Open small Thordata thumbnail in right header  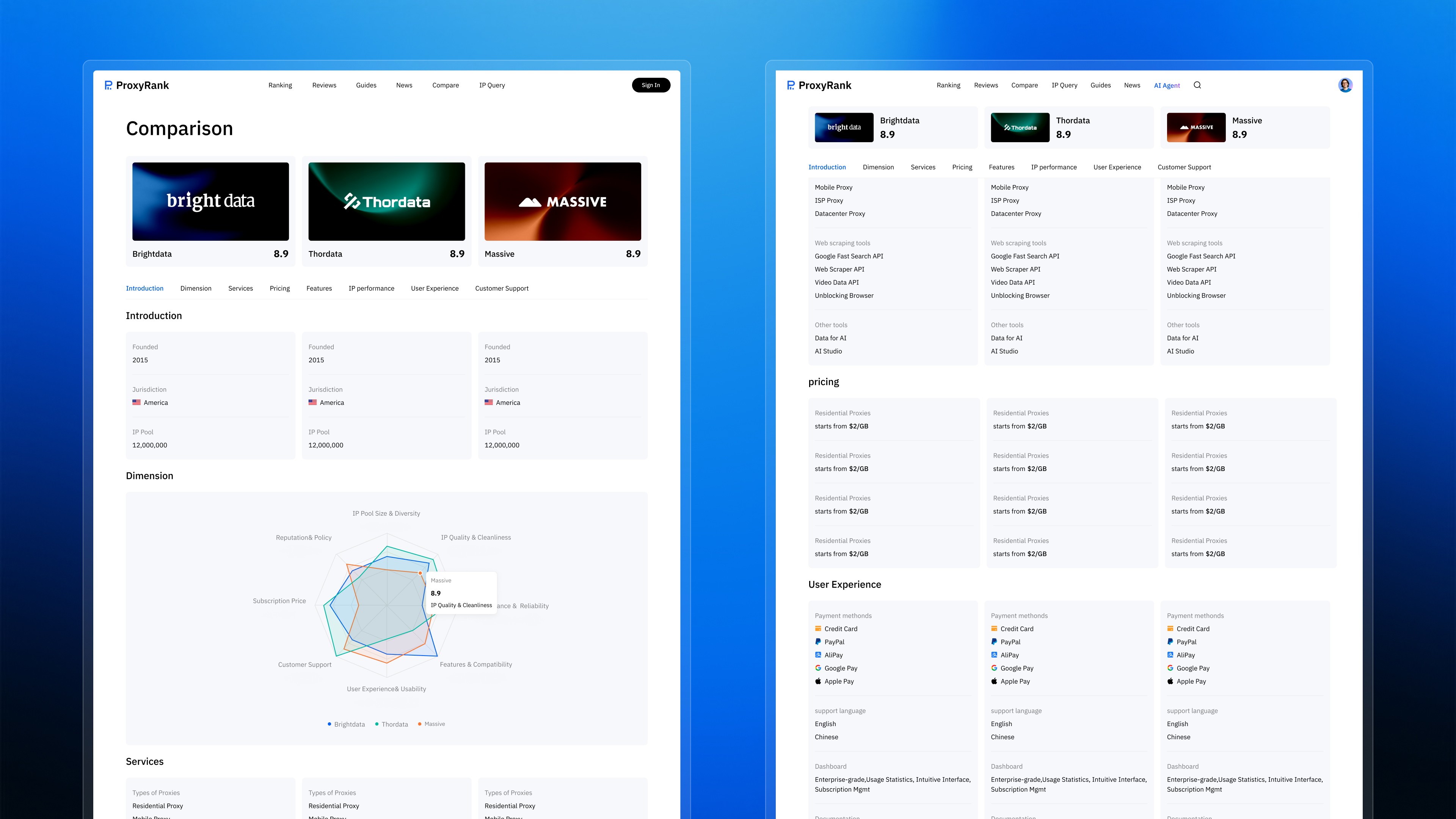(1020, 127)
